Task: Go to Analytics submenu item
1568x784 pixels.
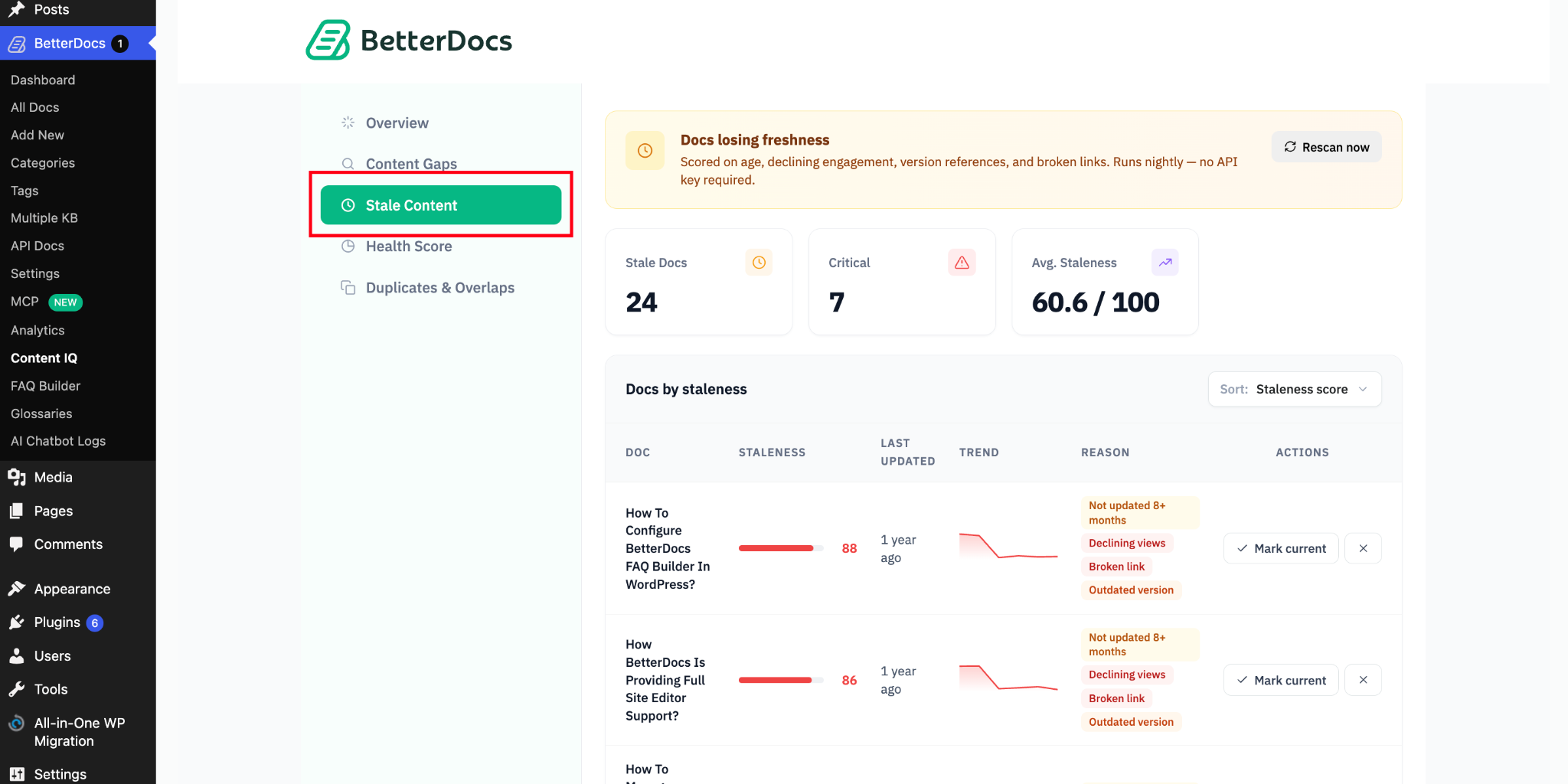Action: pyautogui.click(x=38, y=330)
